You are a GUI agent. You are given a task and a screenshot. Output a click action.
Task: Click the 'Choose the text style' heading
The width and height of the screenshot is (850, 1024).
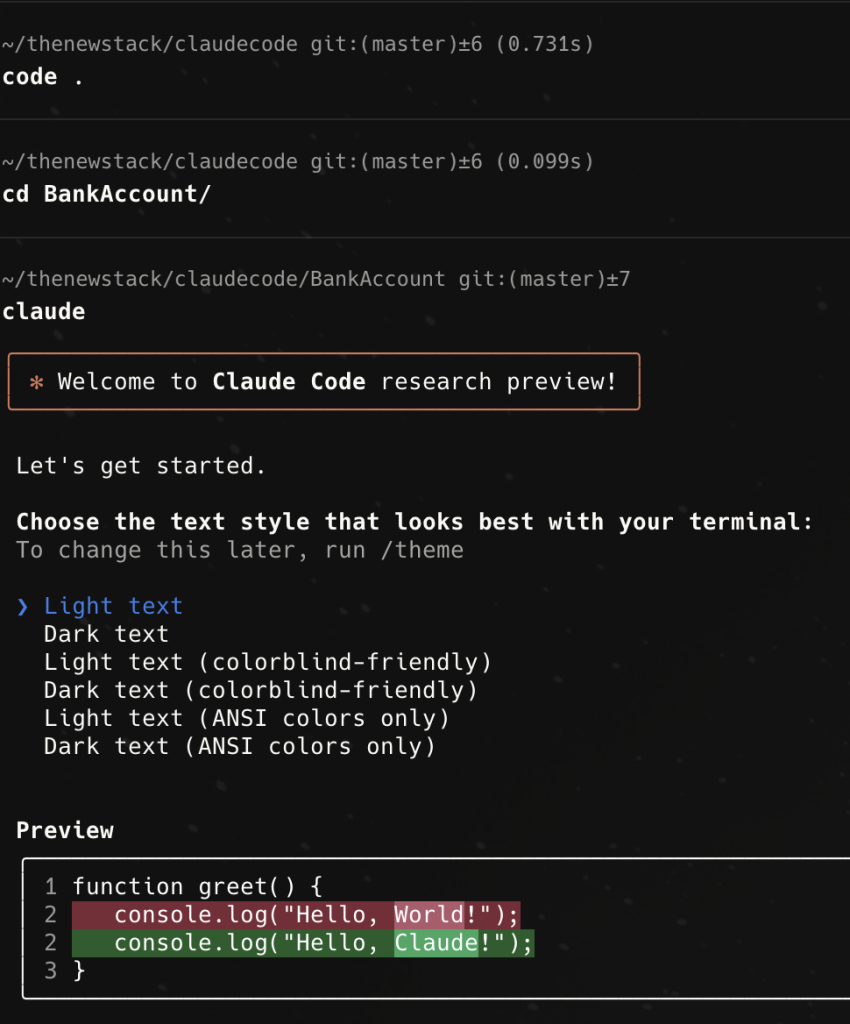tap(415, 522)
